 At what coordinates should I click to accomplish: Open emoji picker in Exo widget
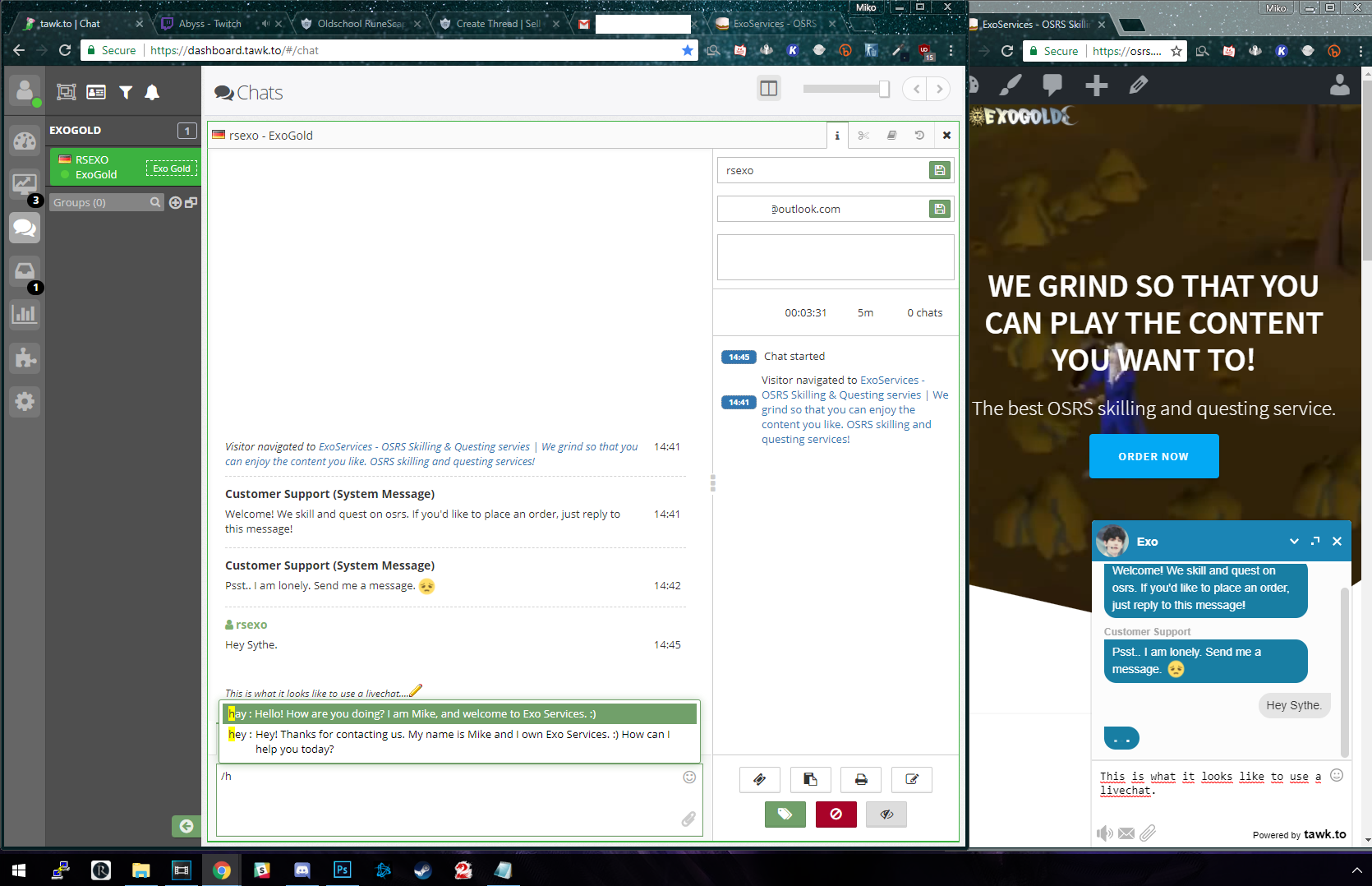1337,775
